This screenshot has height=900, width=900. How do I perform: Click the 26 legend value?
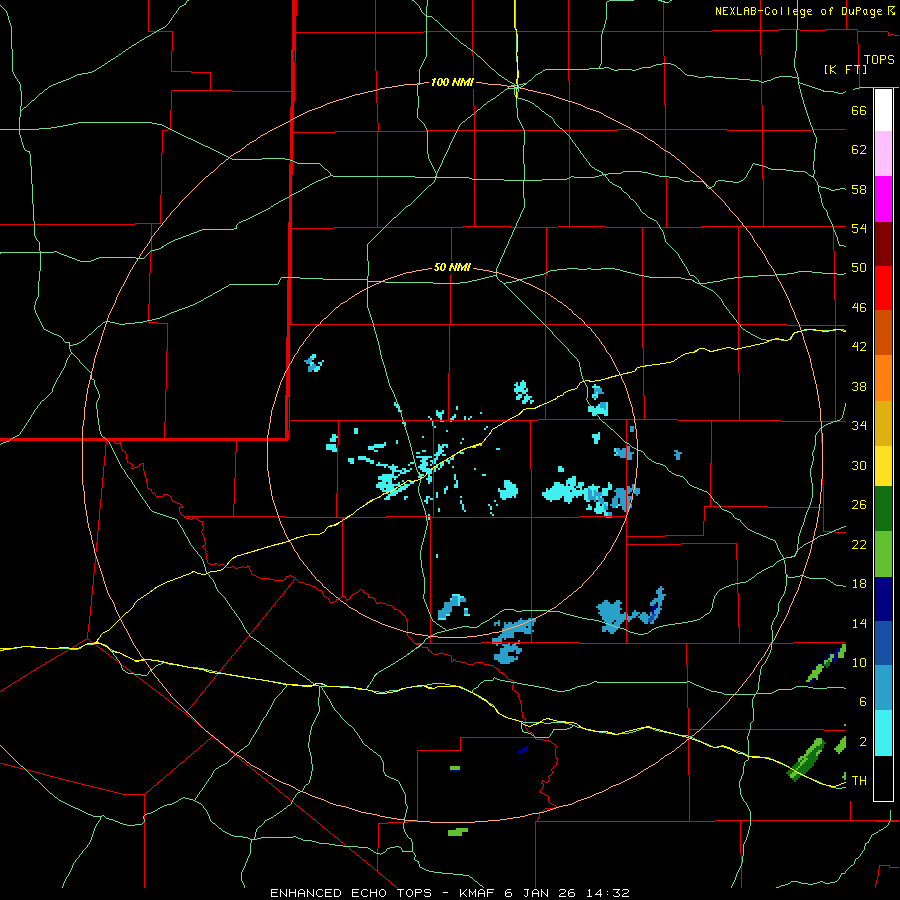859,505
